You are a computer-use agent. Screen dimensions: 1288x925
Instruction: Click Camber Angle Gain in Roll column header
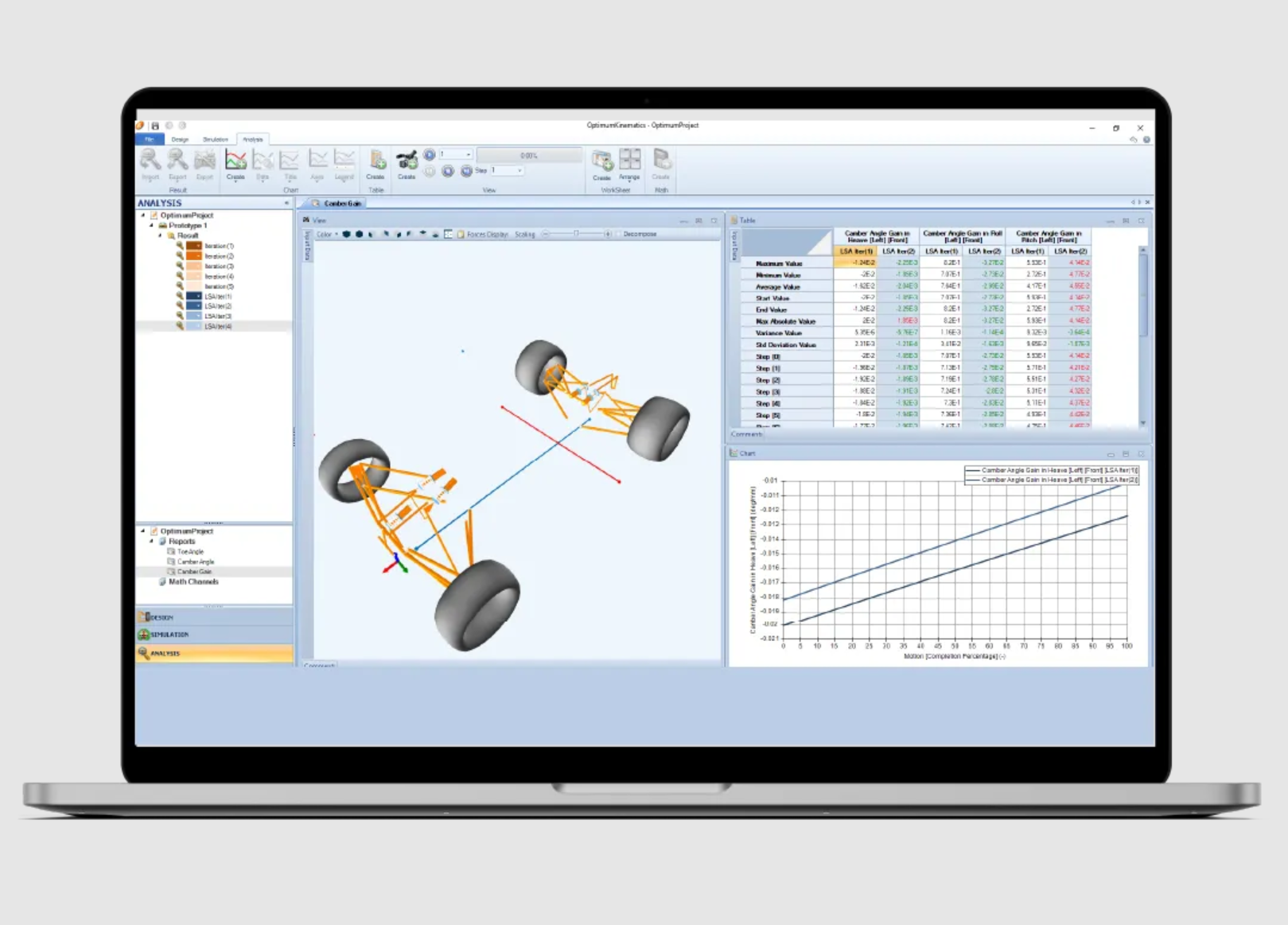(x=962, y=236)
